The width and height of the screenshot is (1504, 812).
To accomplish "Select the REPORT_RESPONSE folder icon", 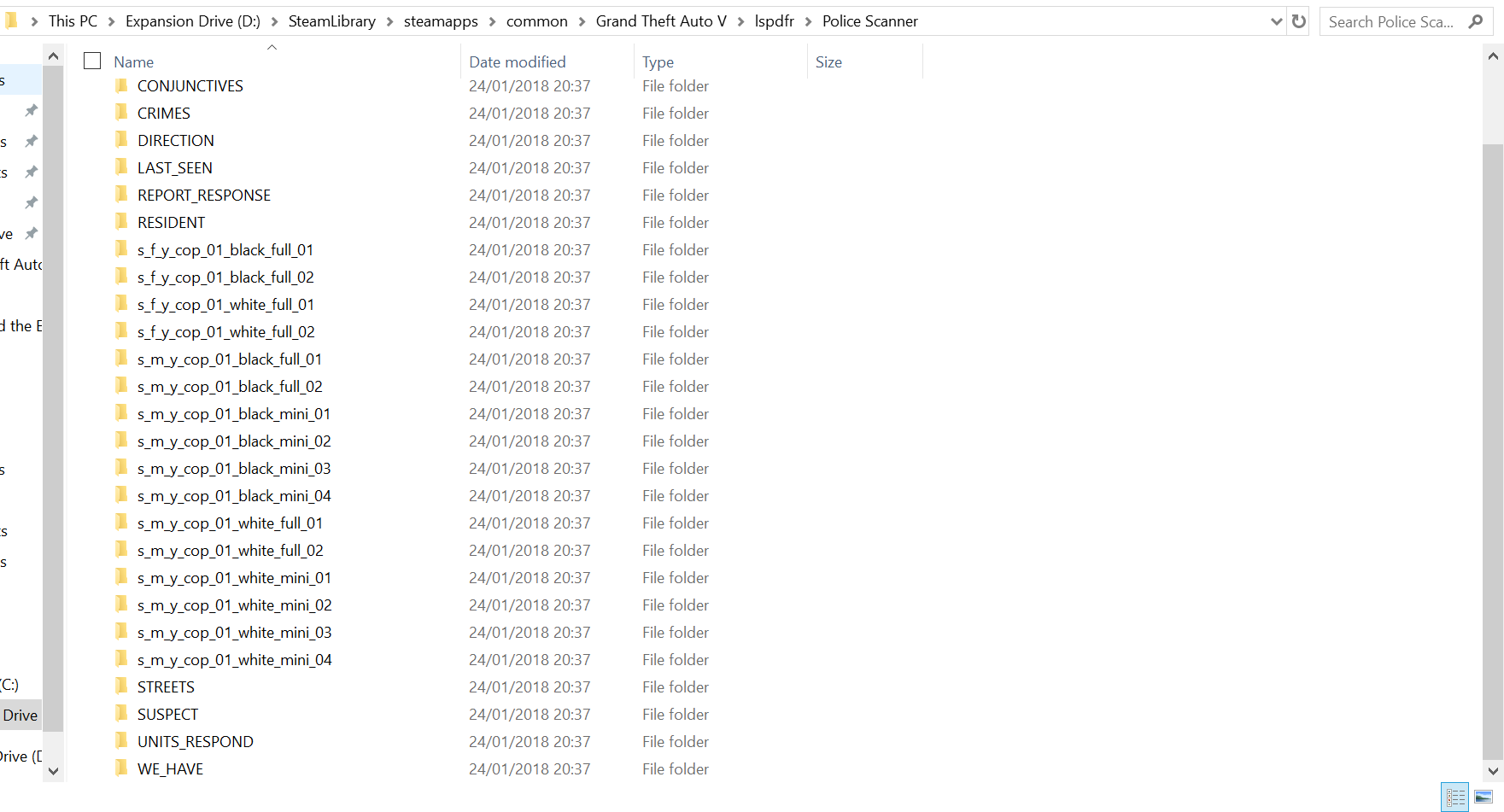I will pyautogui.click(x=122, y=195).
